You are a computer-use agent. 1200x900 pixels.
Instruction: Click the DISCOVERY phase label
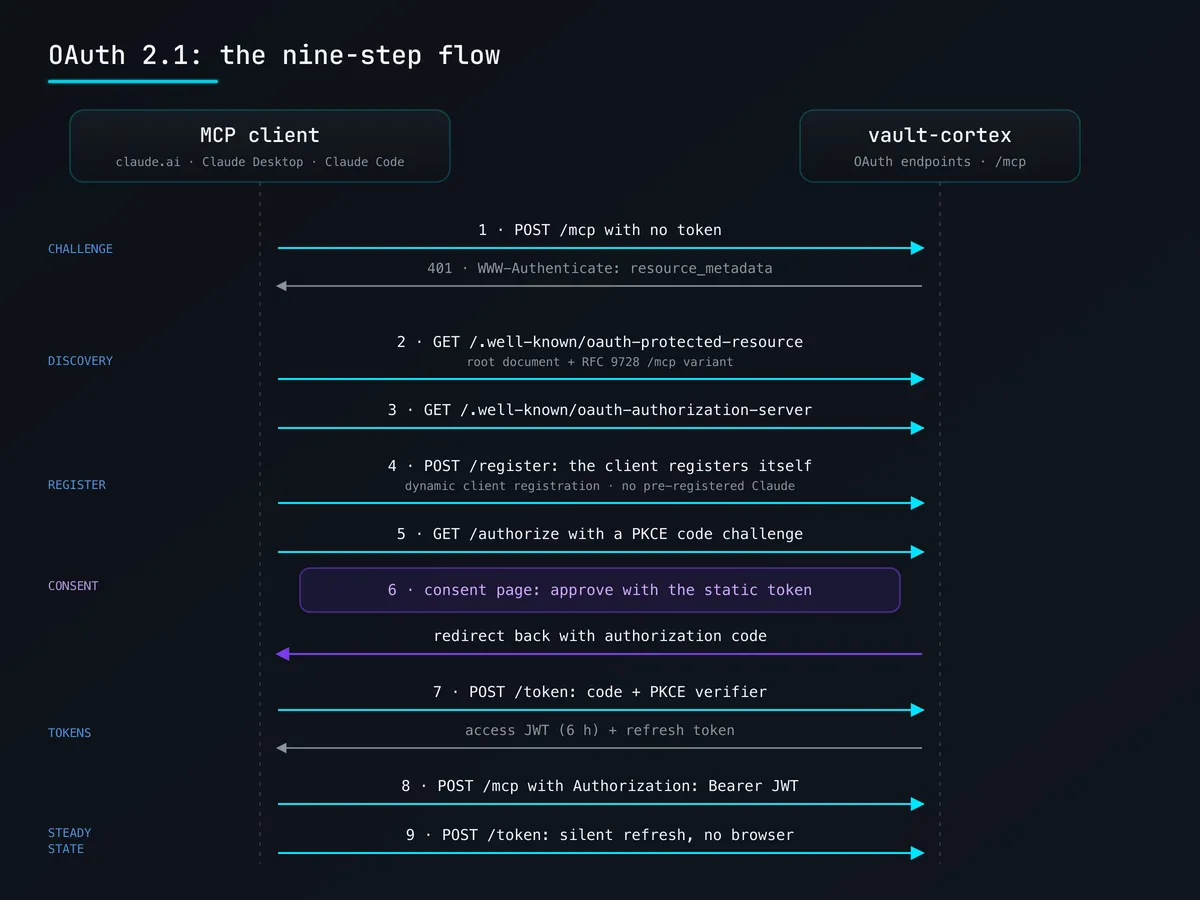pyautogui.click(x=80, y=361)
